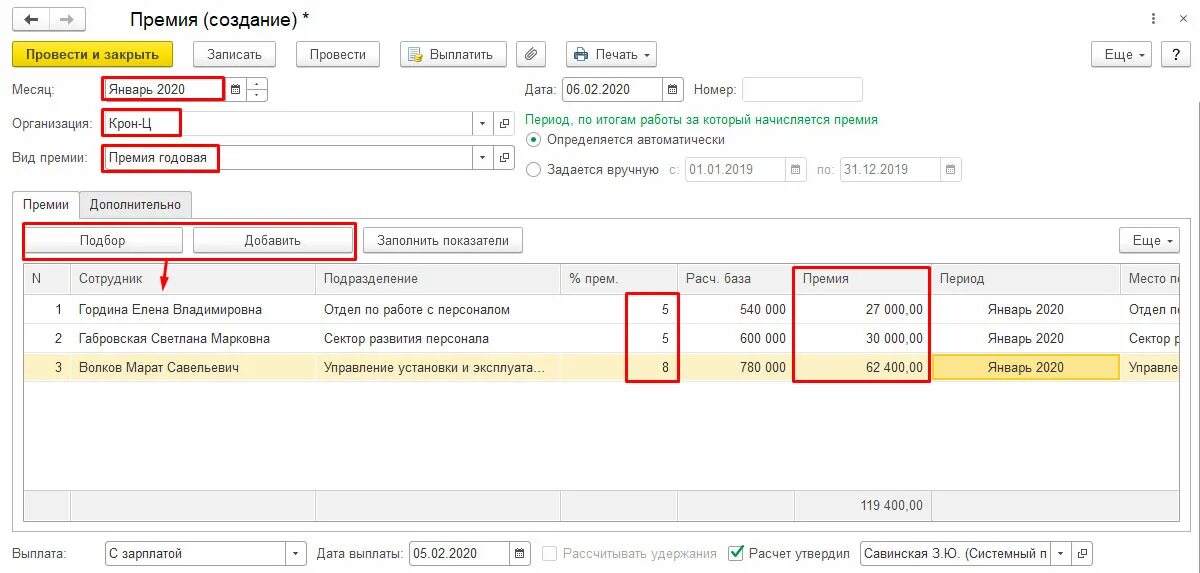The height and width of the screenshot is (573, 1200).
Task: Open Расчет утвердил person link icon
Action: coord(1083,553)
